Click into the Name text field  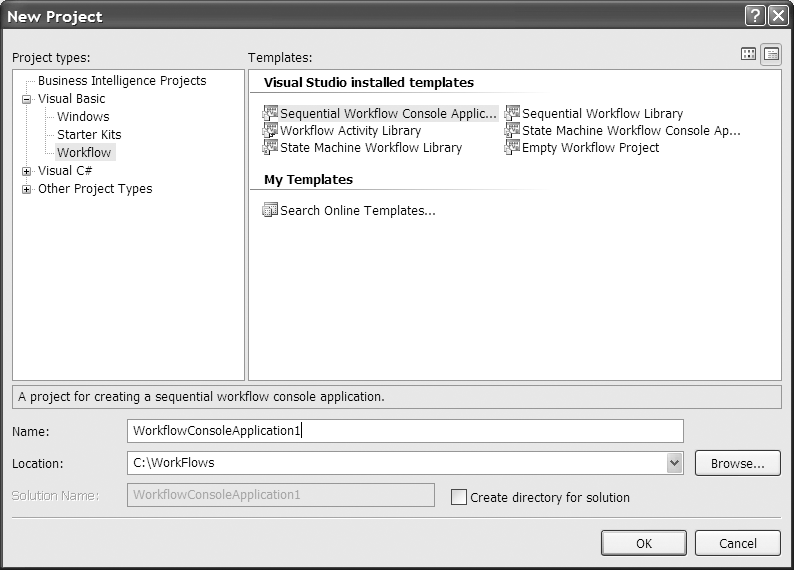[x=405, y=431]
